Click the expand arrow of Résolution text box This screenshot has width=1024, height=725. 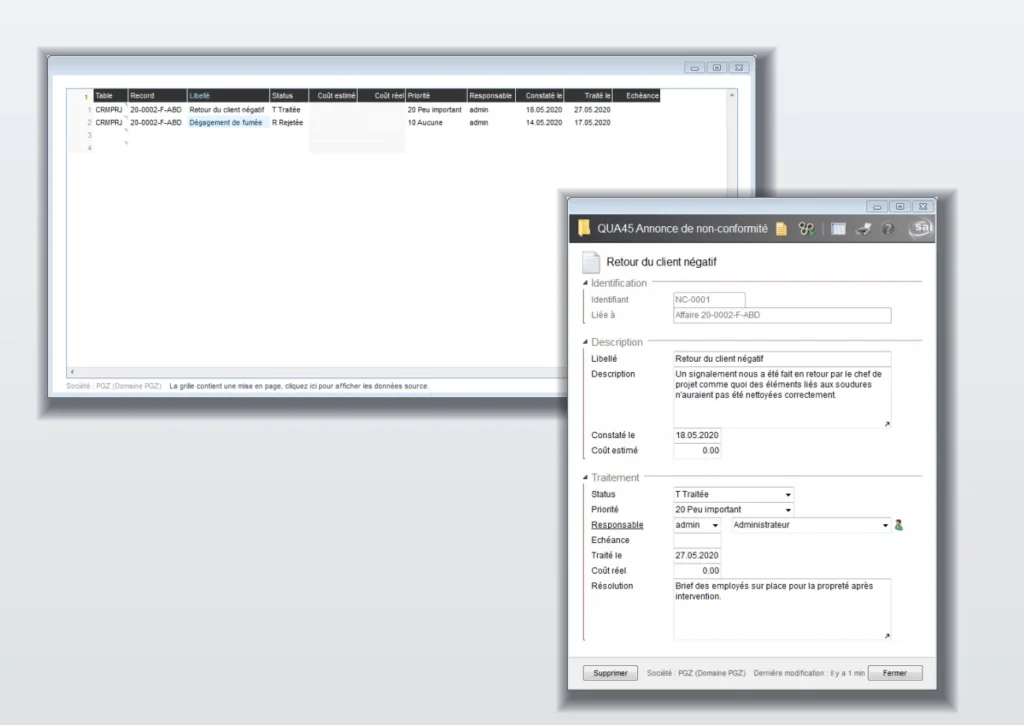pyautogui.click(x=886, y=636)
